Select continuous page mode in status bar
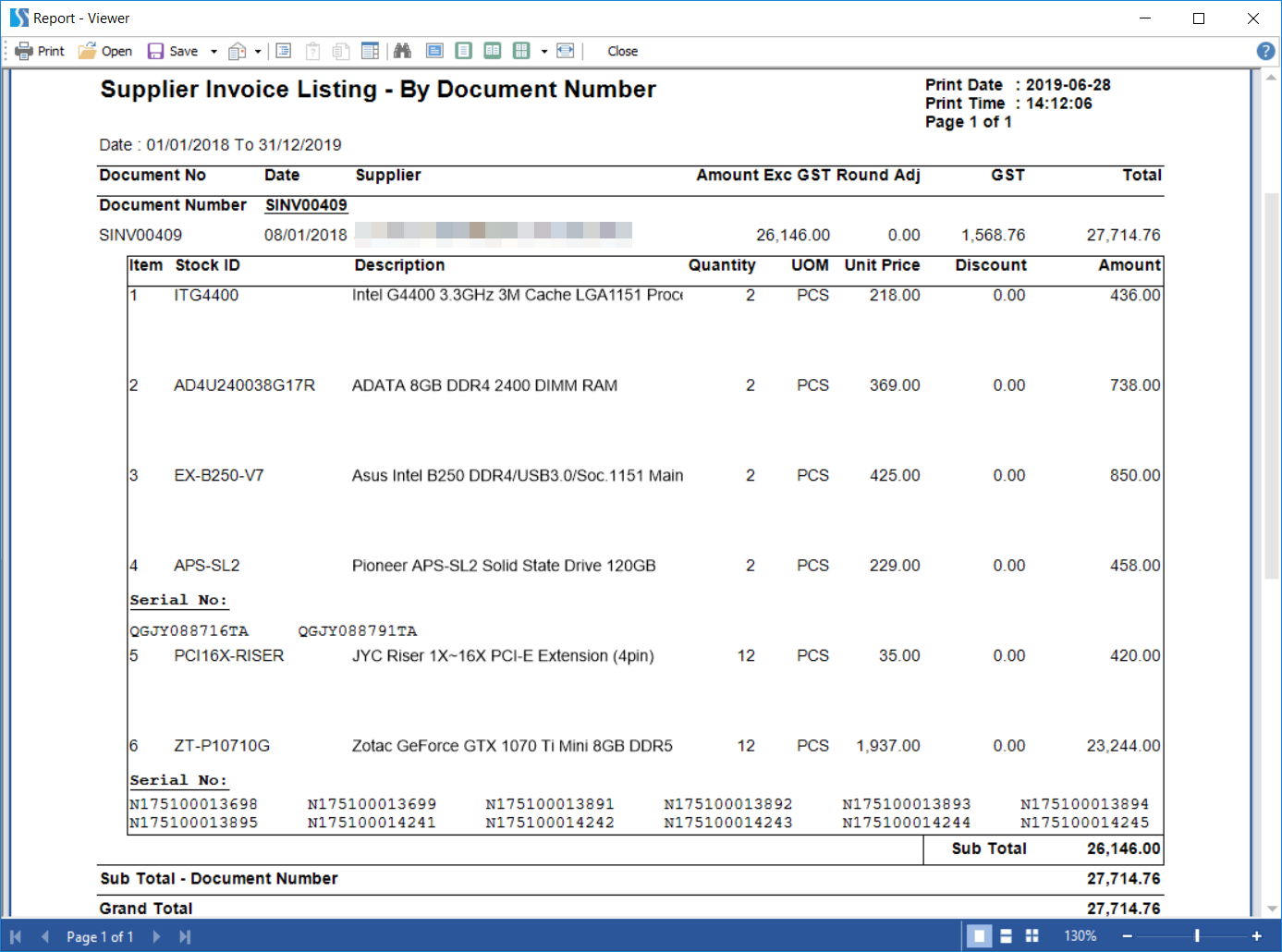Screen dimensions: 1282x952 (1006, 936)
